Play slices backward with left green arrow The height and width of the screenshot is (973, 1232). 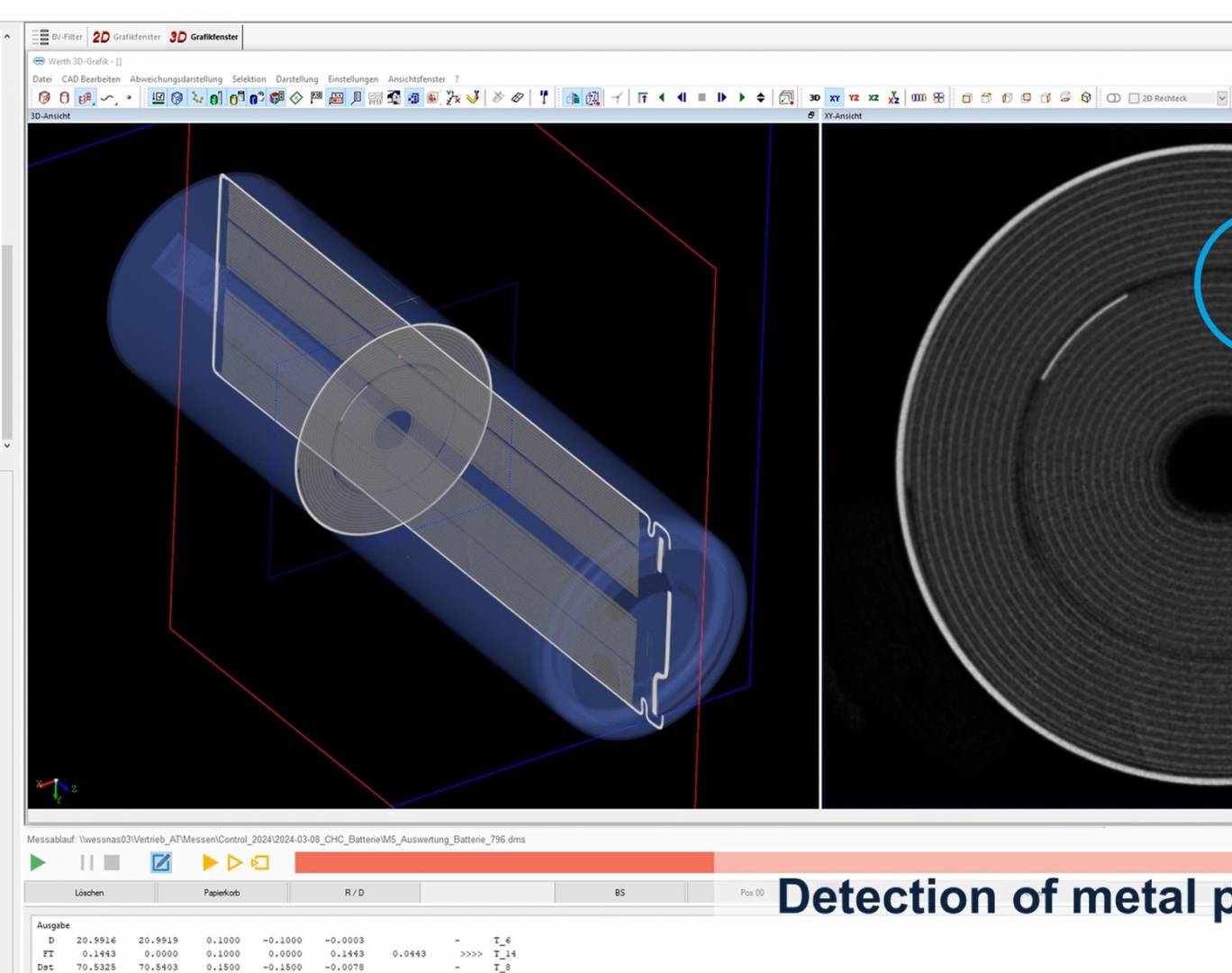[662, 97]
